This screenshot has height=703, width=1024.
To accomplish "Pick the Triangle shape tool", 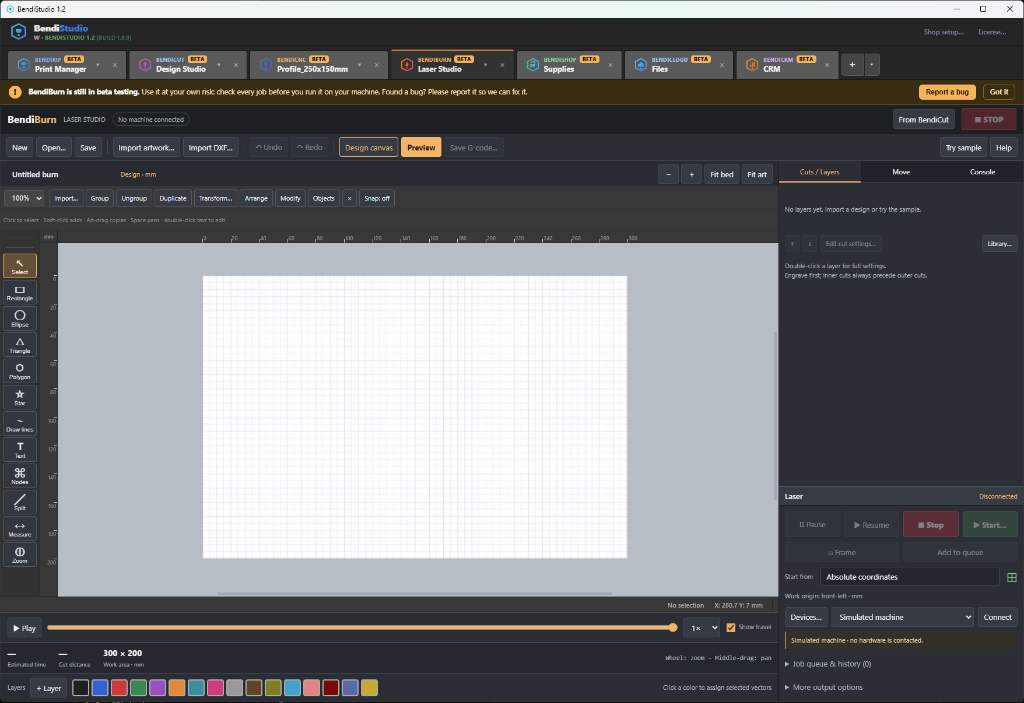I will (20, 344).
